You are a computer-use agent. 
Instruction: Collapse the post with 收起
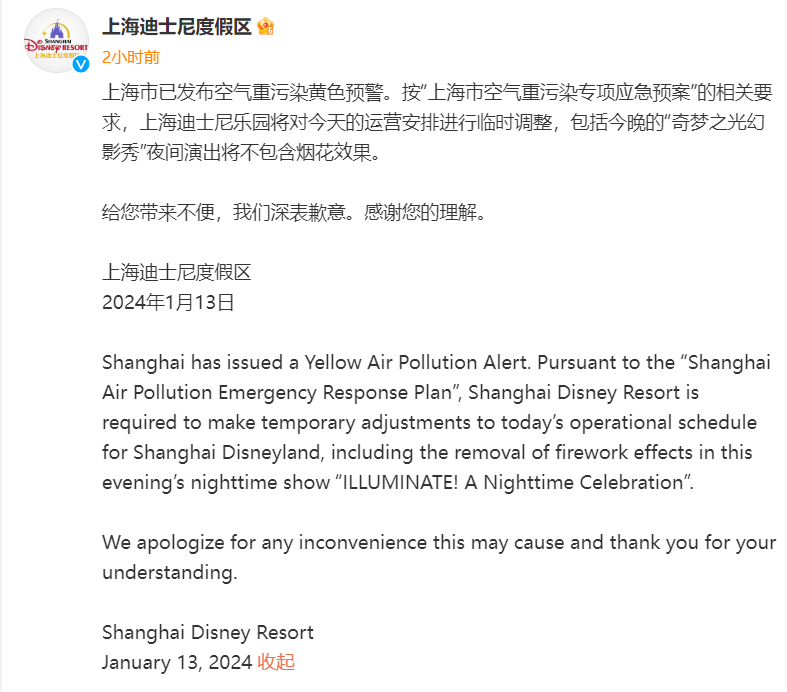pyautogui.click(x=276, y=662)
